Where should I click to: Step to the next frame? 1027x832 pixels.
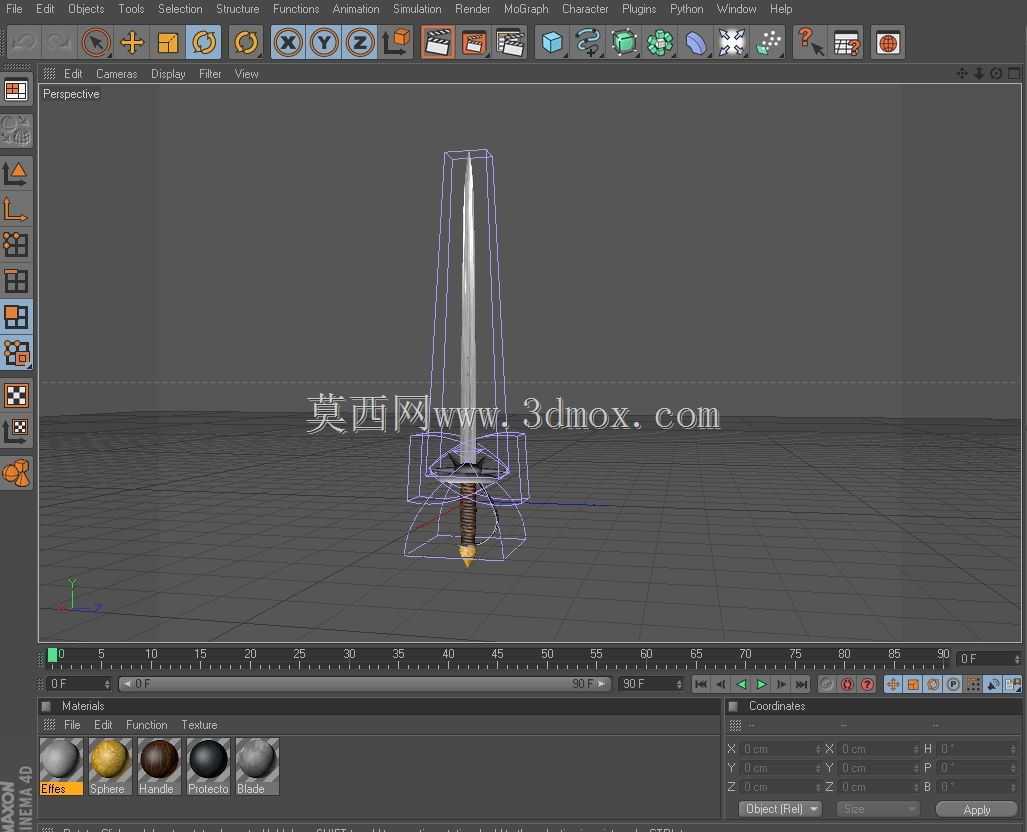(x=781, y=684)
